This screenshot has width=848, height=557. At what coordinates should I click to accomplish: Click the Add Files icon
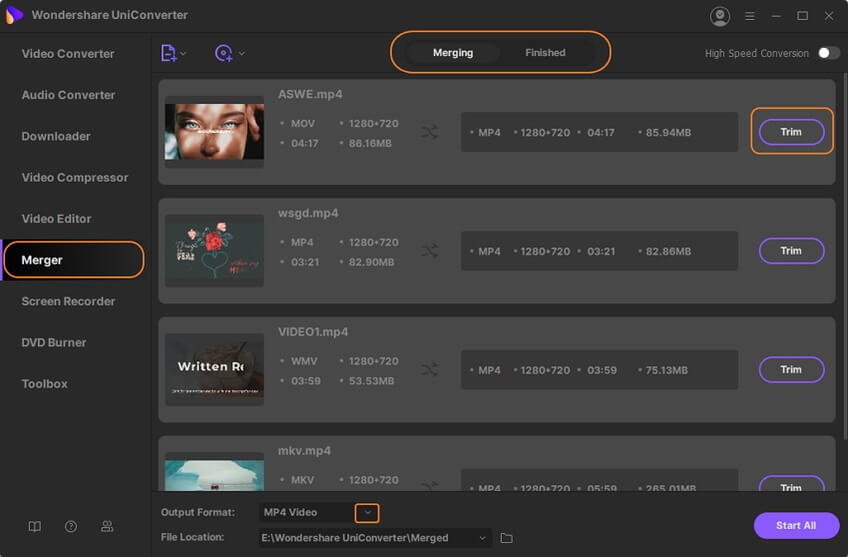coord(168,53)
